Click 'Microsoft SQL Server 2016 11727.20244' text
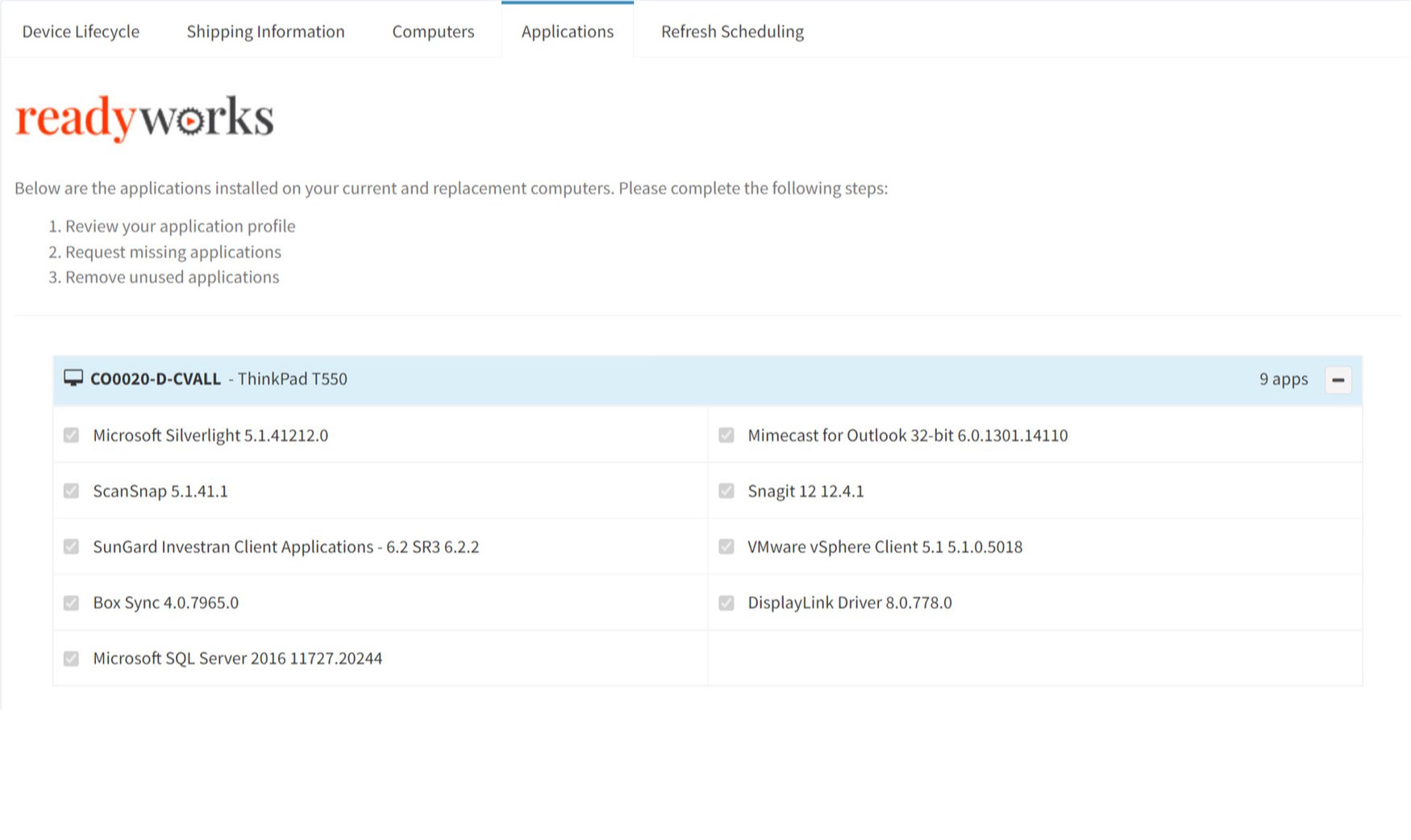Viewport: 1411px width, 840px height. [x=238, y=659]
